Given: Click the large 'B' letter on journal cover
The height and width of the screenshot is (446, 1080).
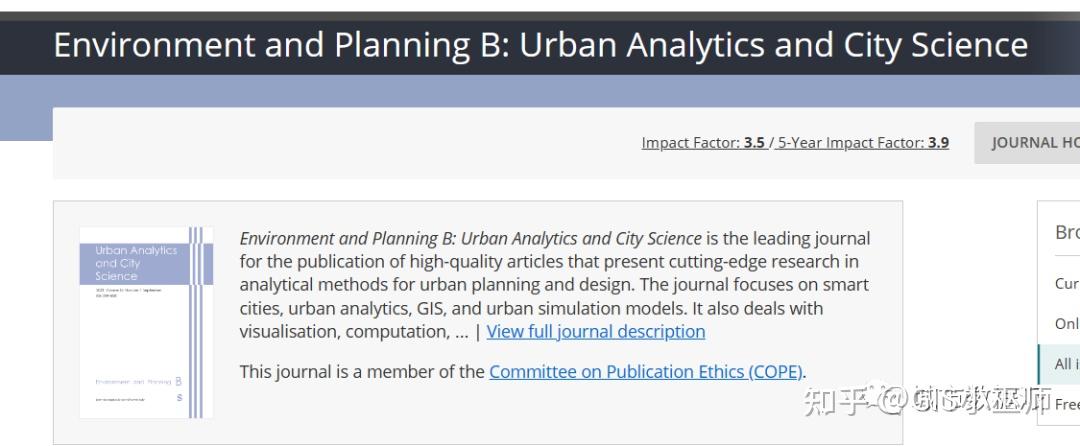Looking at the screenshot, I should (x=178, y=381).
